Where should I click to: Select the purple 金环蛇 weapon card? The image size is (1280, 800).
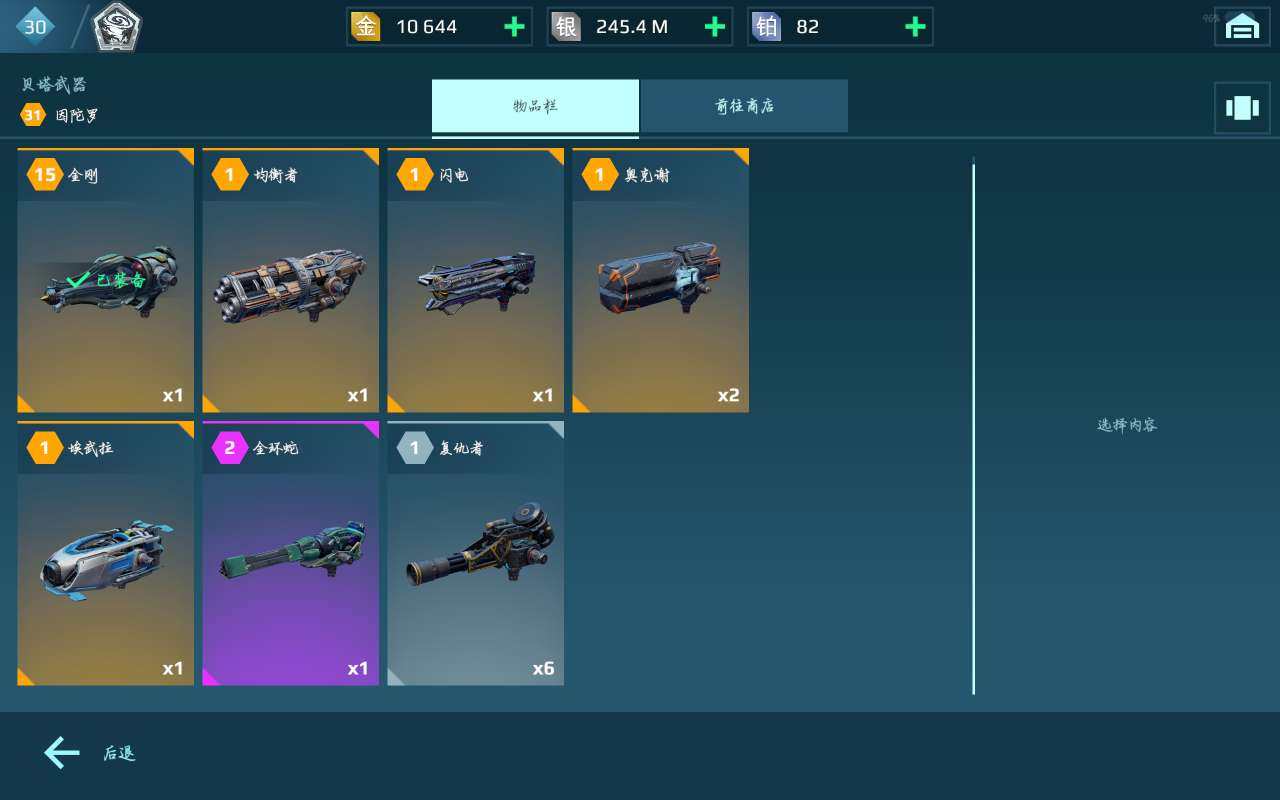tap(291, 553)
